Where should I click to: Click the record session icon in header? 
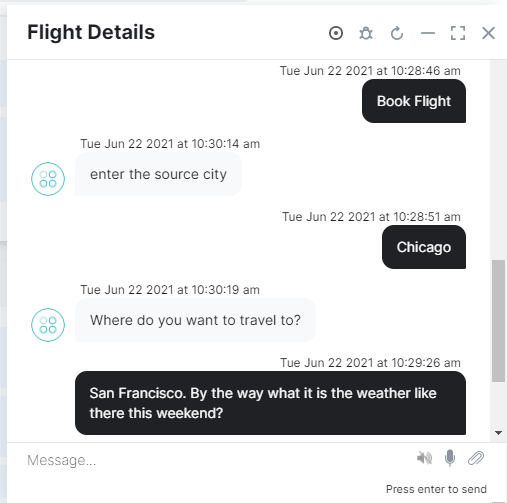336,33
